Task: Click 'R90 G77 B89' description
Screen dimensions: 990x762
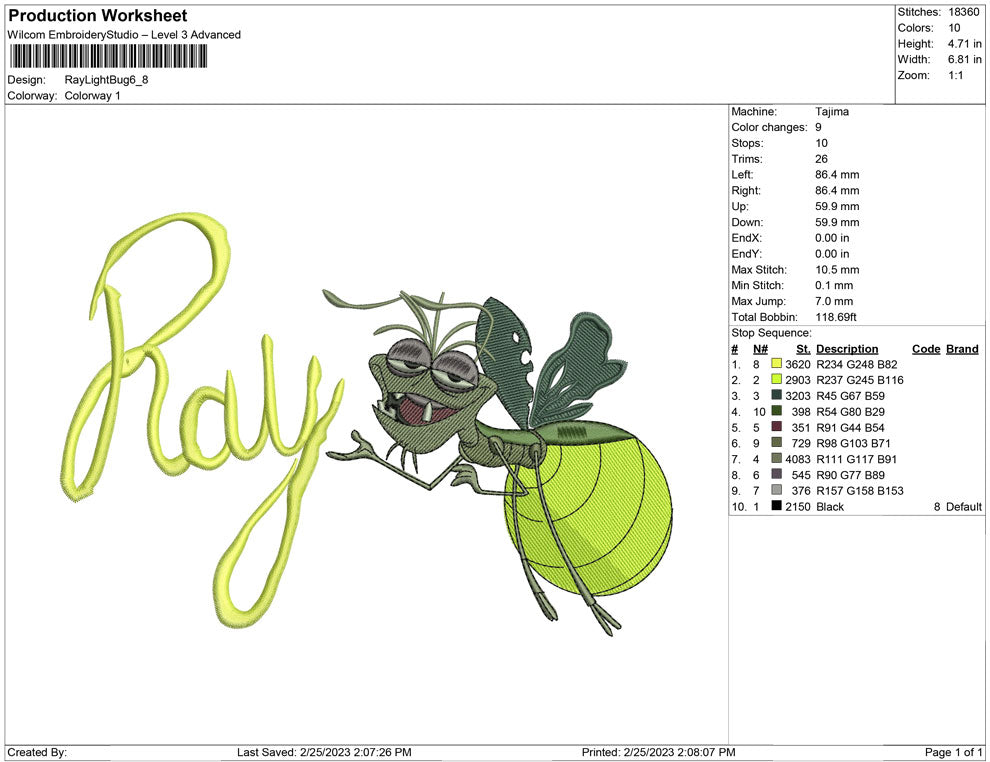Action: point(850,475)
